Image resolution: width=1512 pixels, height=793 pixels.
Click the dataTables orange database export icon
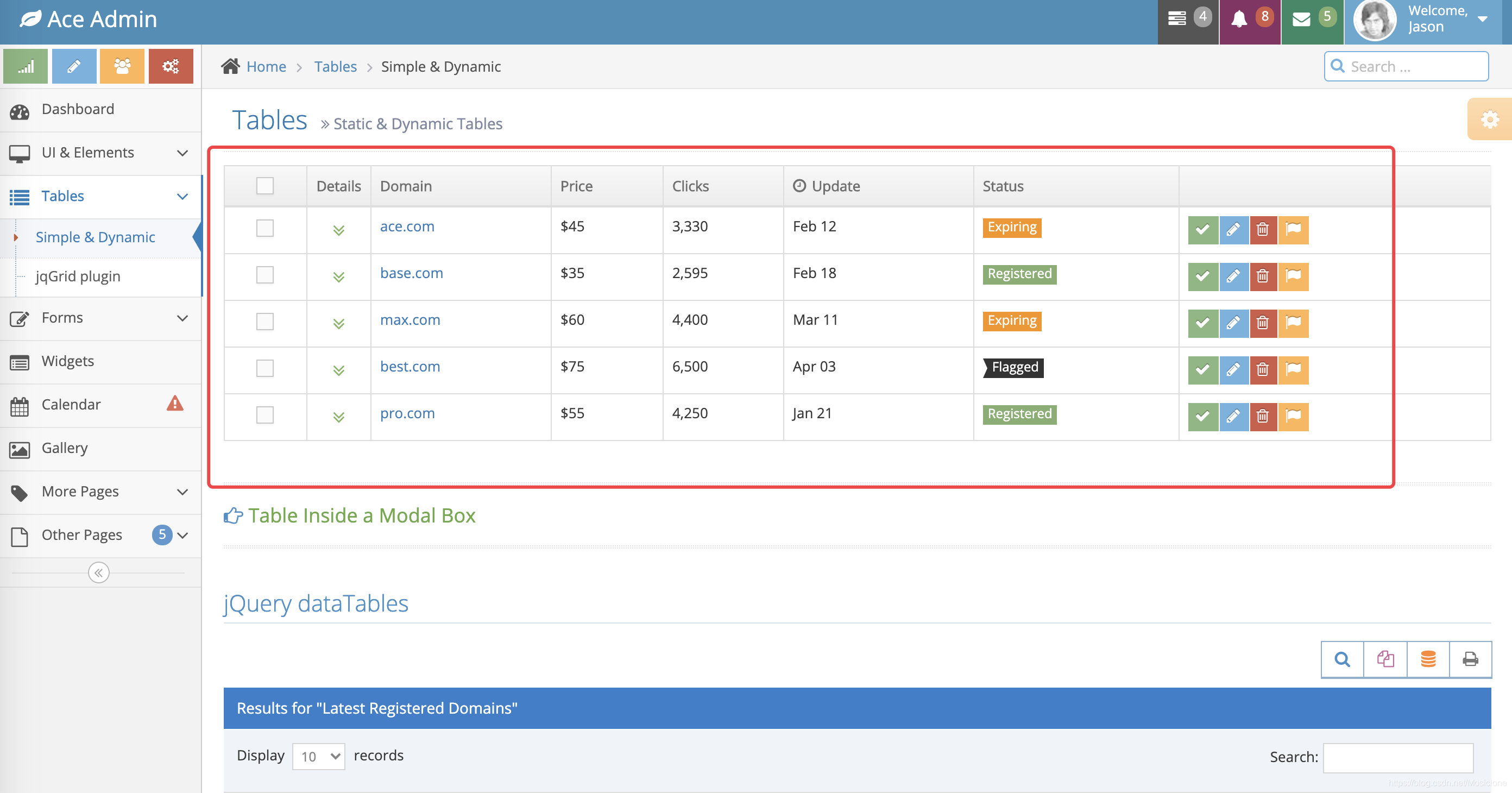point(1428,659)
